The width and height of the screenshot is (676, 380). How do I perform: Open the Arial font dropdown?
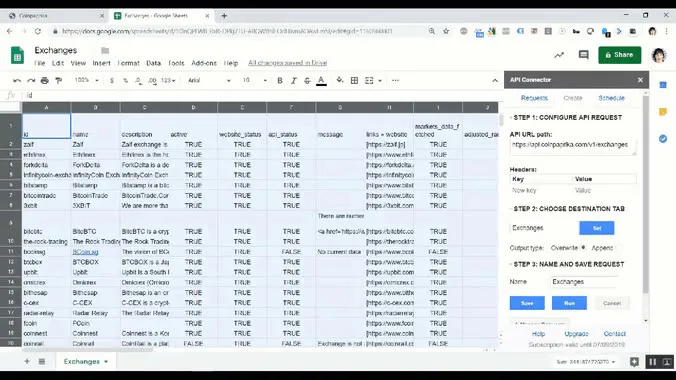pos(210,81)
